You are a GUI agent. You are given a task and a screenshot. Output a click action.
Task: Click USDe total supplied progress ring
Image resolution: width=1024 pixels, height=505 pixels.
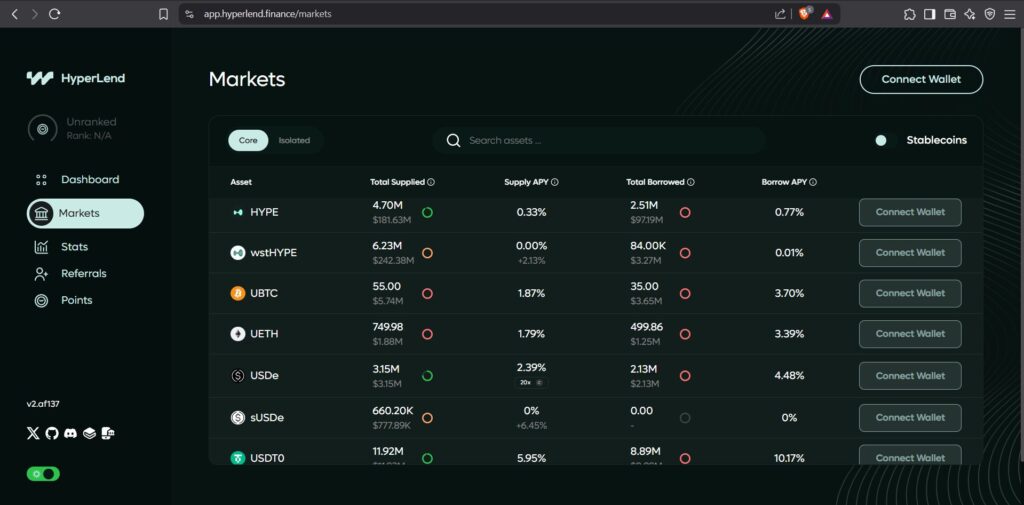click(x=427, y=376)
